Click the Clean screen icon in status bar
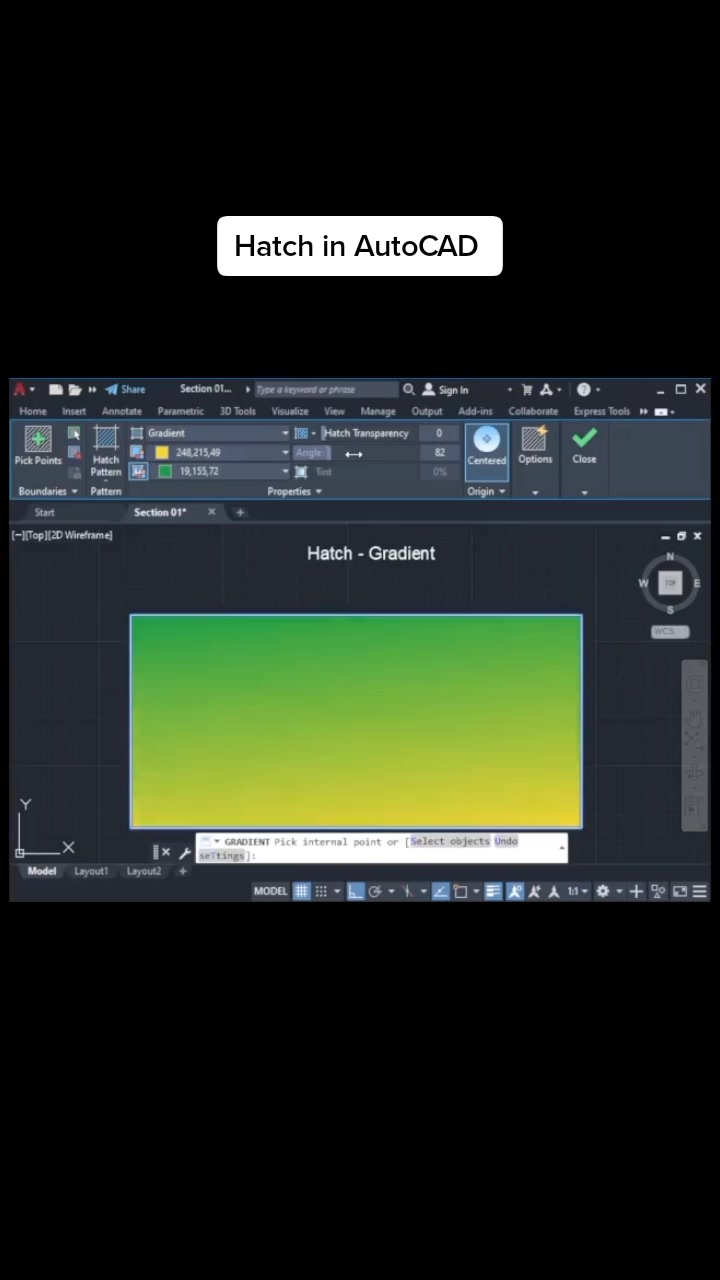Image resolution: width=720 pixels, height=1280 pixels. click(680, 891)
